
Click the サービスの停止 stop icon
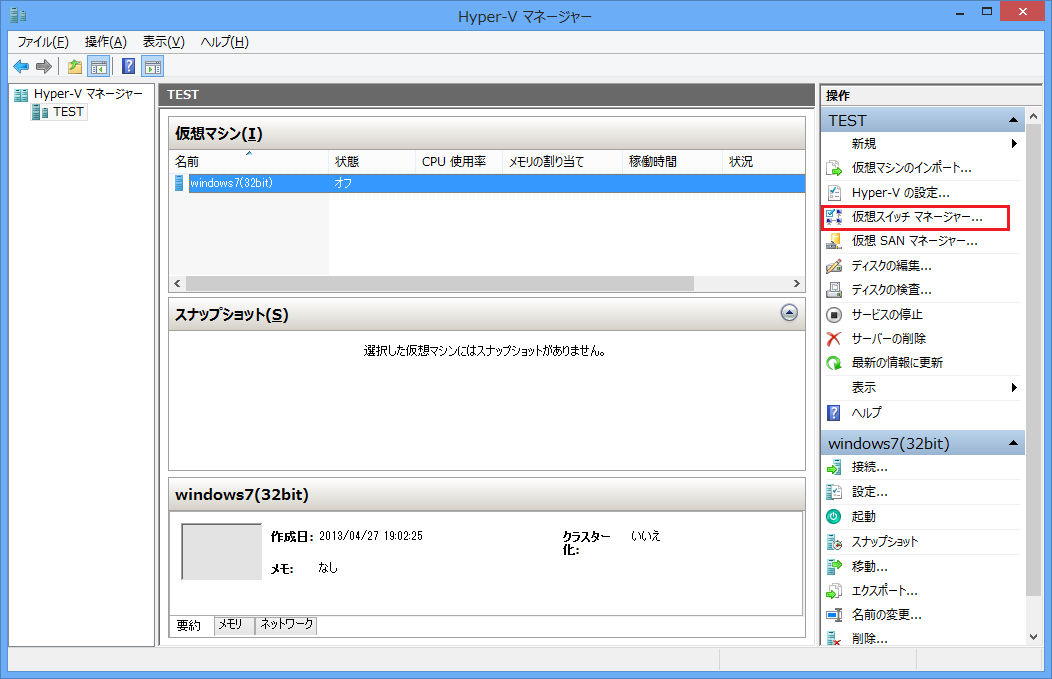(834, 315)
